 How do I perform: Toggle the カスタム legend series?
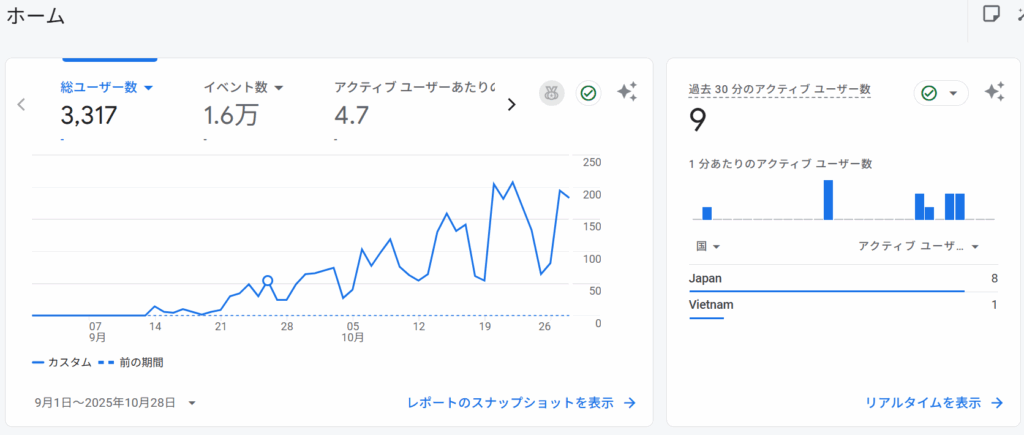click(62, 362)
